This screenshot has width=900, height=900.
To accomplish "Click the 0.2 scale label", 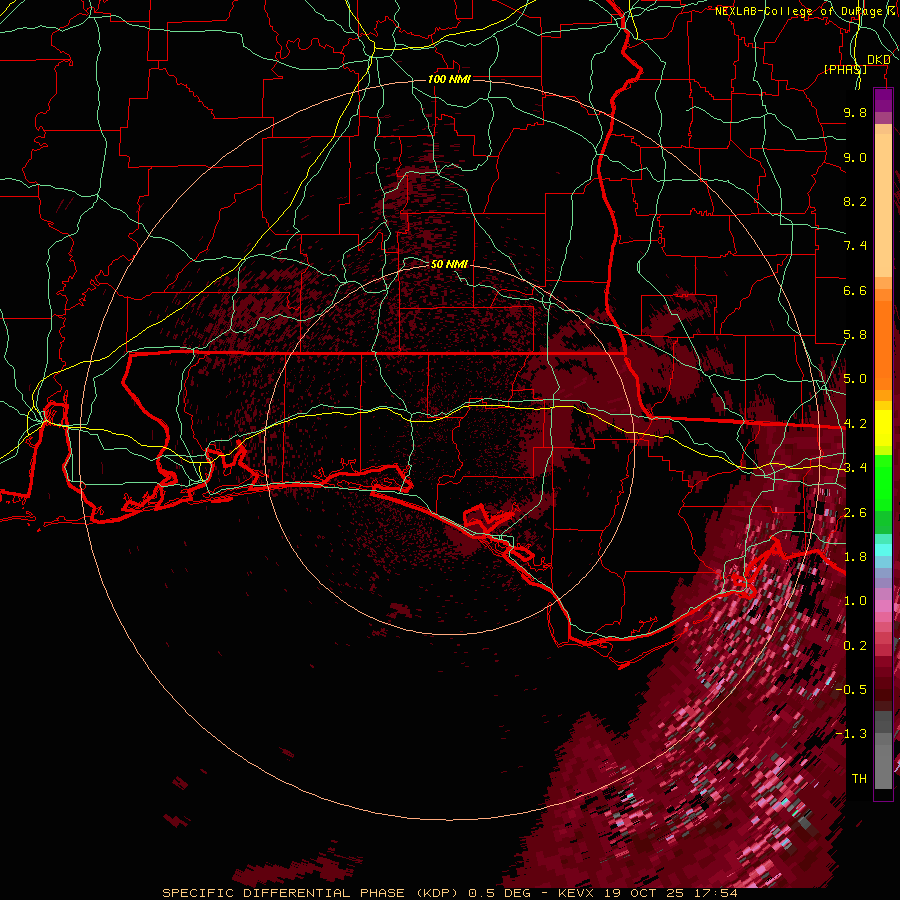I will click(x=855, y=646).
